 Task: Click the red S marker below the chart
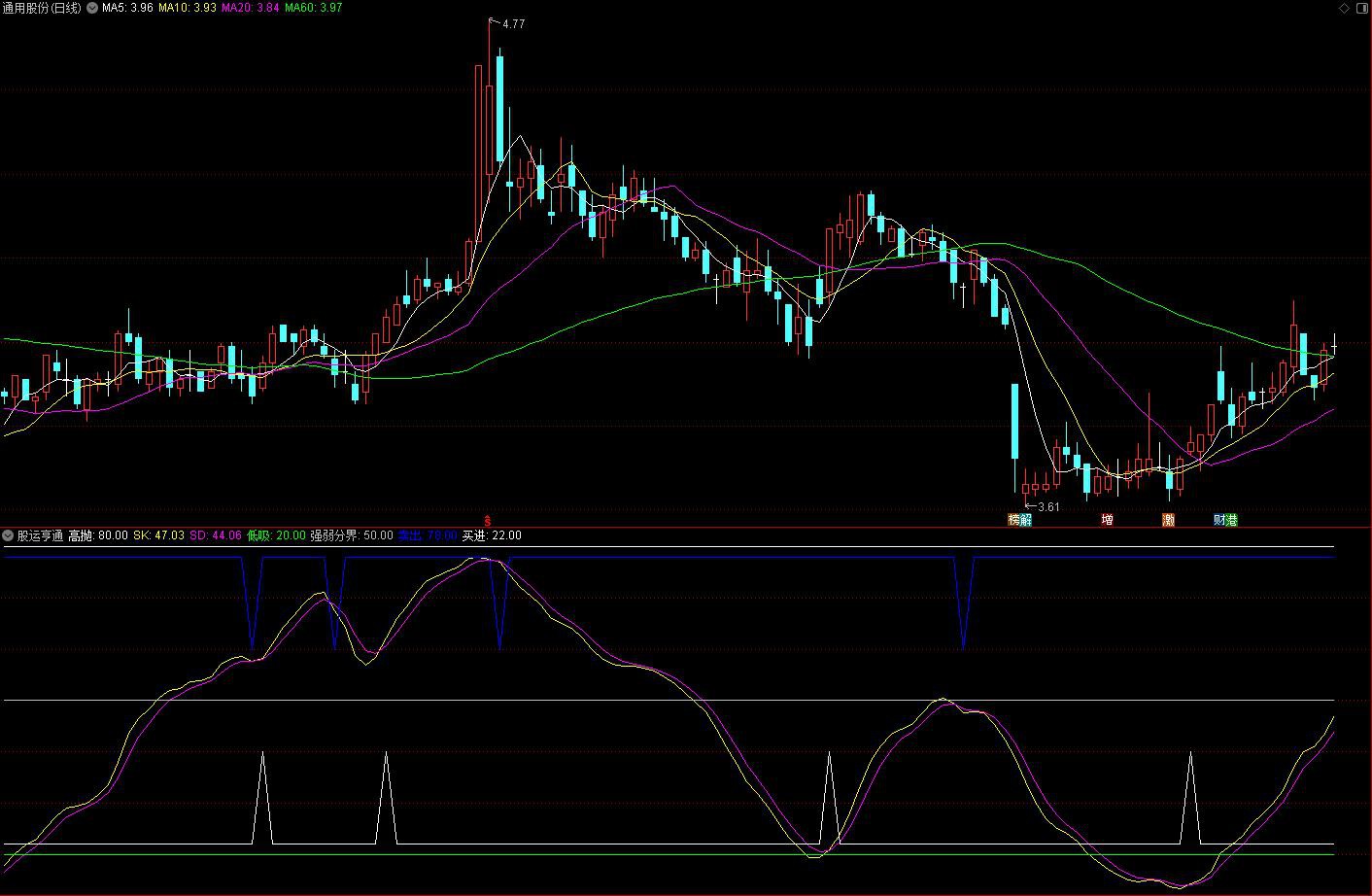click(488, 521)
